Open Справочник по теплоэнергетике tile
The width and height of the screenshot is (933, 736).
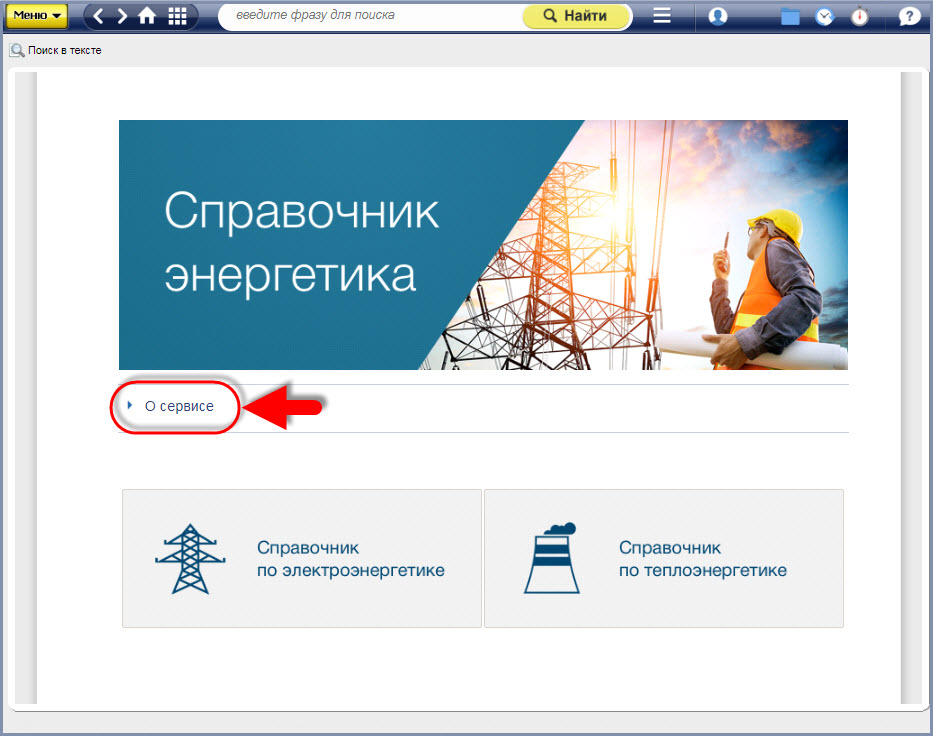pos(664,559)
